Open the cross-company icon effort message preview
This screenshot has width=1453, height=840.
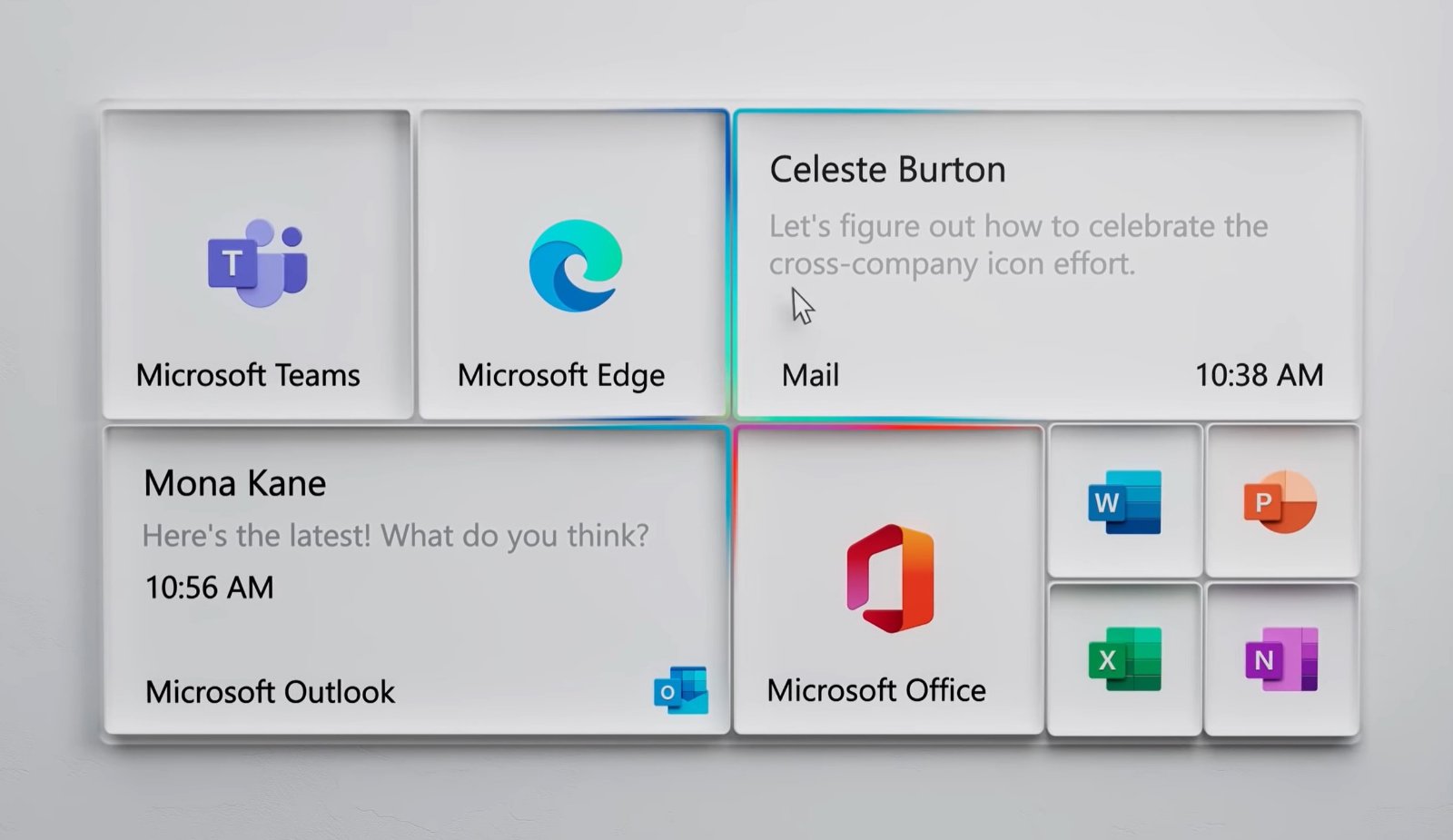pyautogui.click(x=1019, y=244)
